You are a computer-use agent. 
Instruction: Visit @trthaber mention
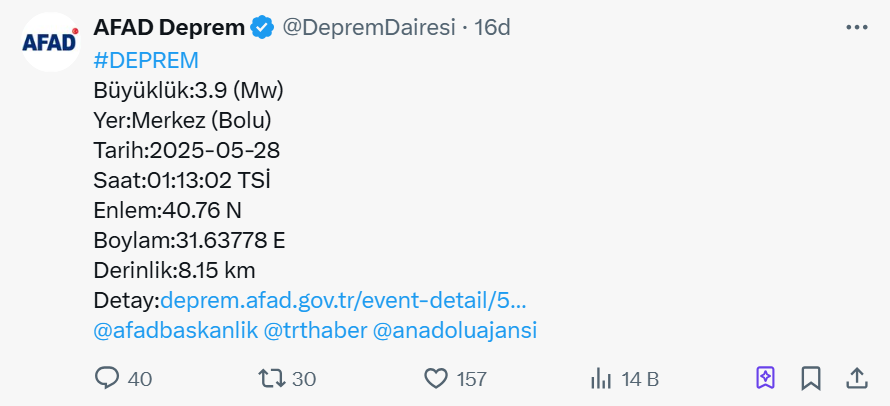(x=315, y=330)
